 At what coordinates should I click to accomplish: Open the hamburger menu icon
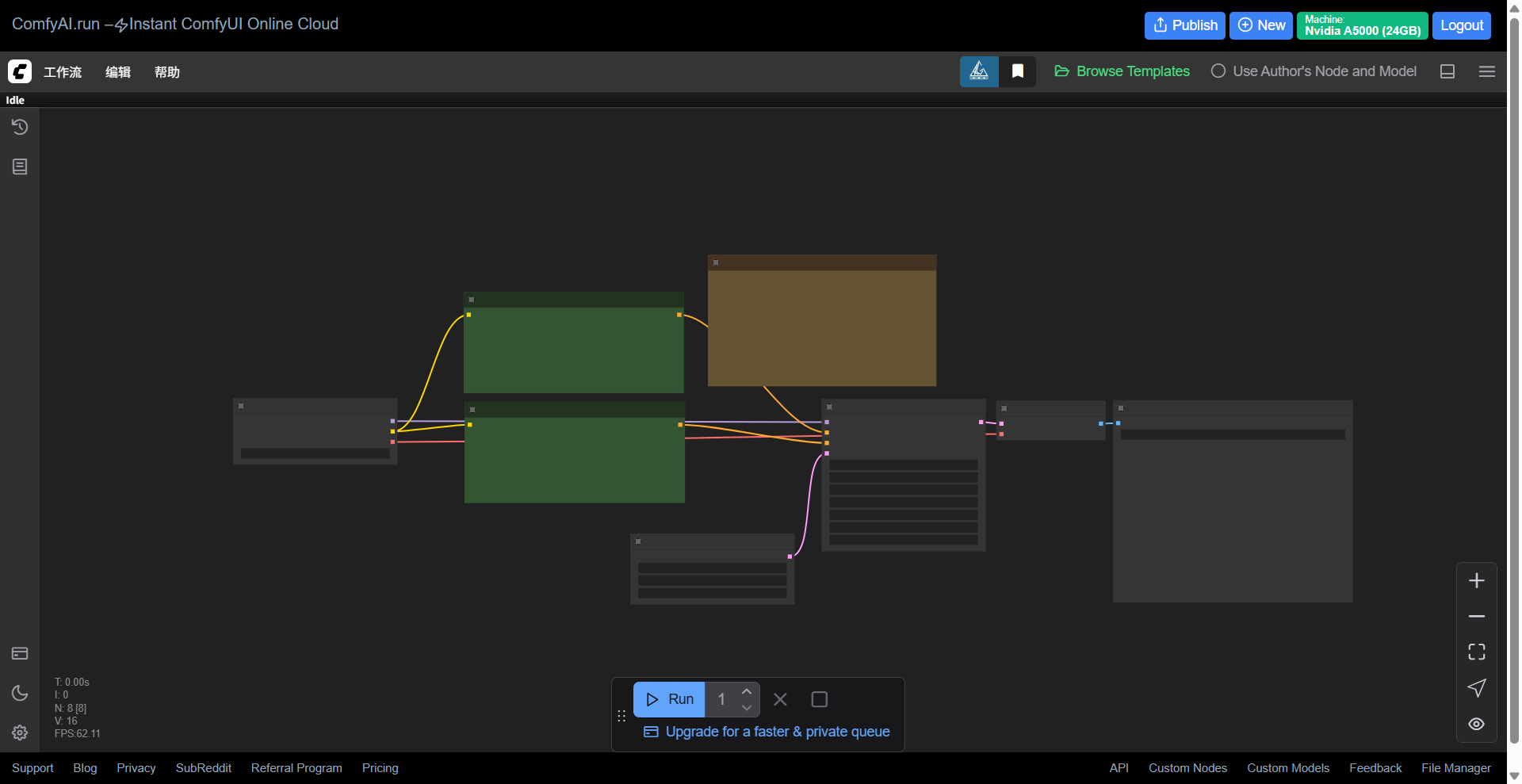[1487, 71]
